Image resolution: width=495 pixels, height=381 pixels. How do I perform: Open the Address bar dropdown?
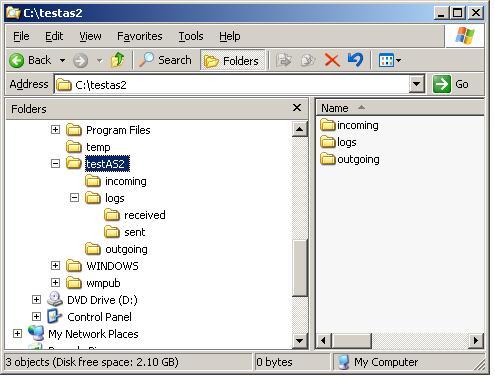417,84
